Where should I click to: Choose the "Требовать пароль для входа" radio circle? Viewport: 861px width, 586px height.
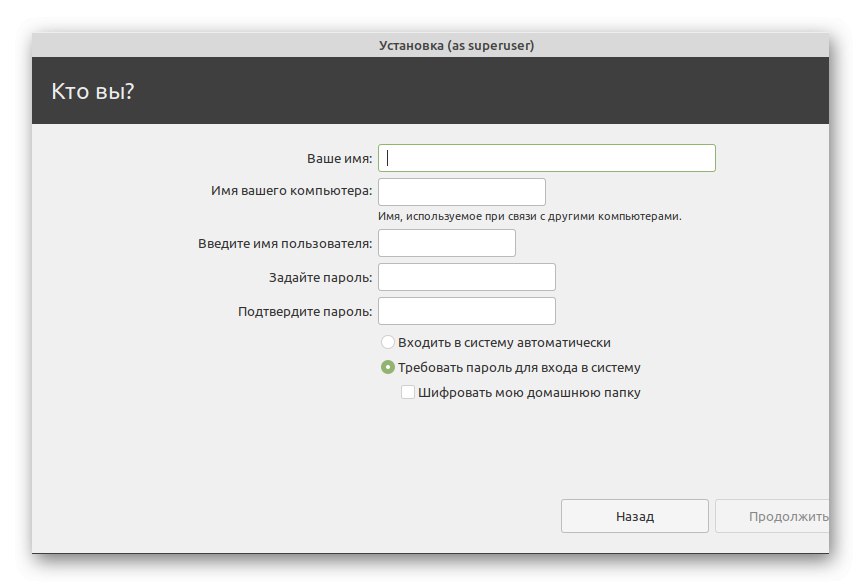[x=388, y=367]
